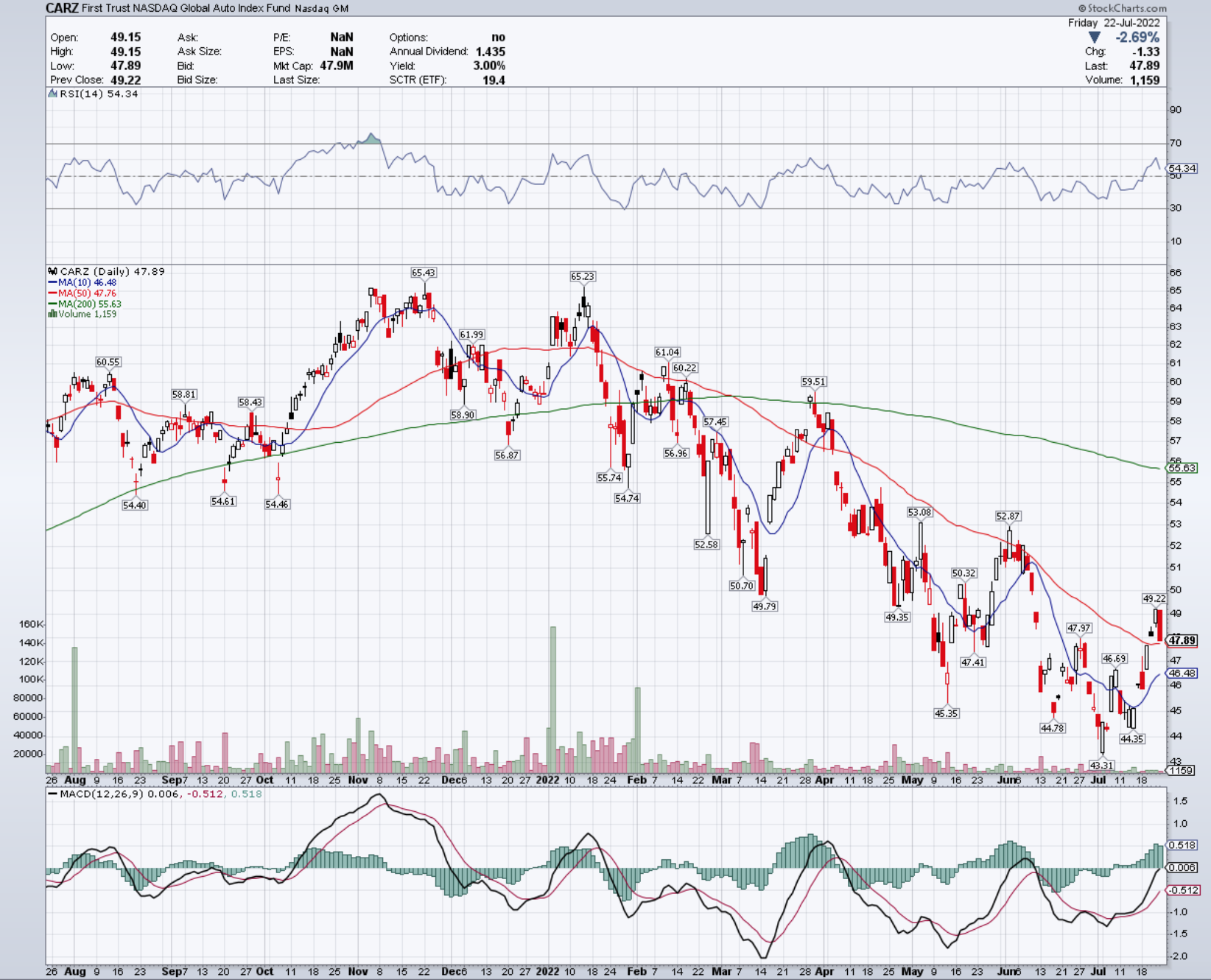Click the 0.518 MACD histogram axis tag
This screenshot has width=1211, height=980.
pyautogui.click(x=1182, y=845)
